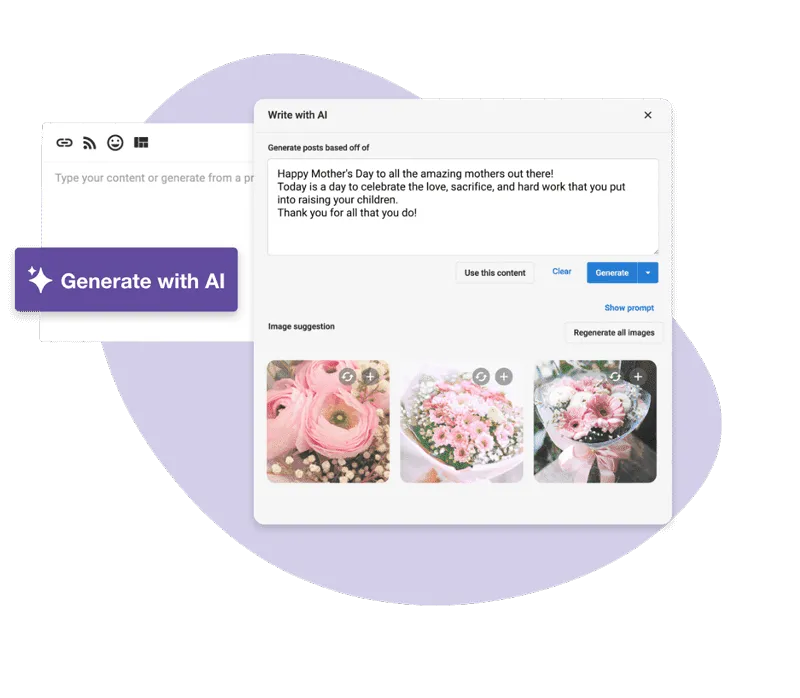Click Regenerate all images button
800x698 pixels.
(614, 333)
